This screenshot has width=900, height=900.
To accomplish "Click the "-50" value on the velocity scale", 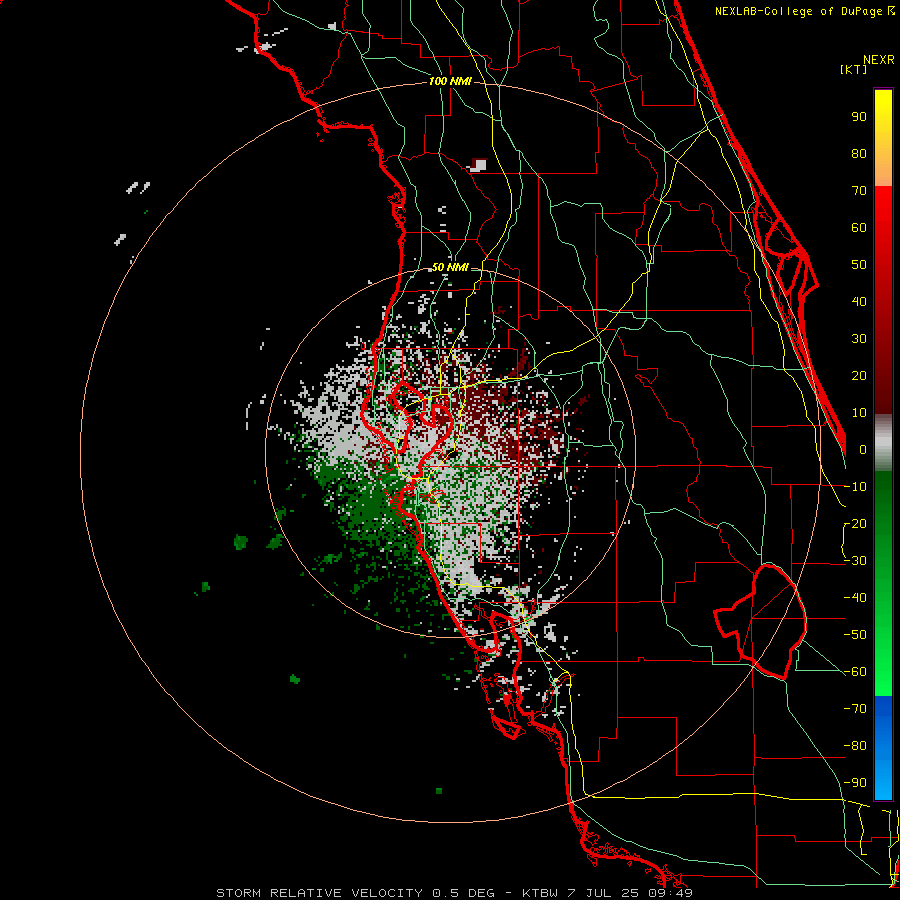I will (855, 635).
